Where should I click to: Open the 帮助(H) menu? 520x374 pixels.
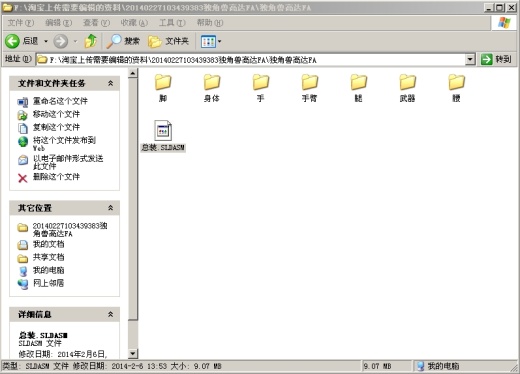pyautogui.click(x=210, y=23)
